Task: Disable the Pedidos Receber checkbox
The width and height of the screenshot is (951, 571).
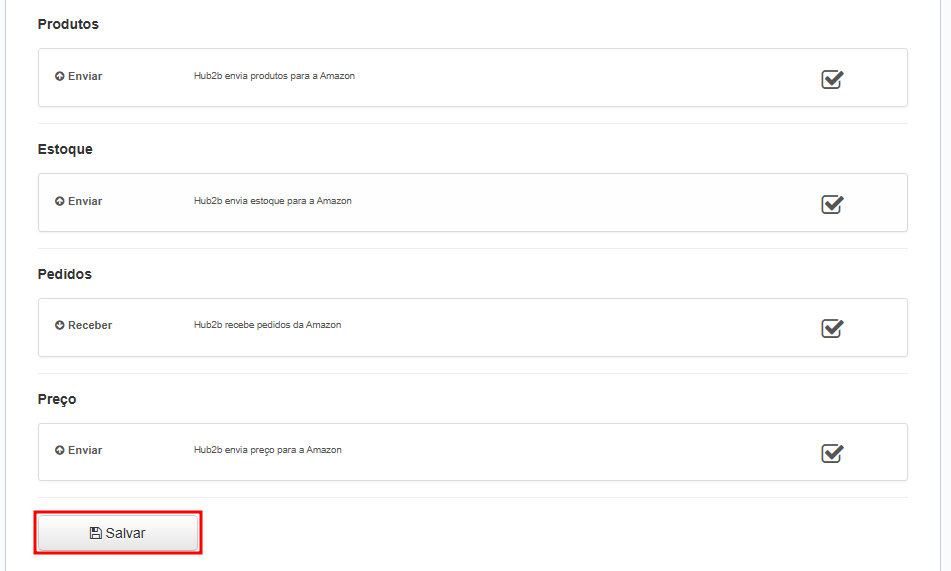Action: pos(832,328)
